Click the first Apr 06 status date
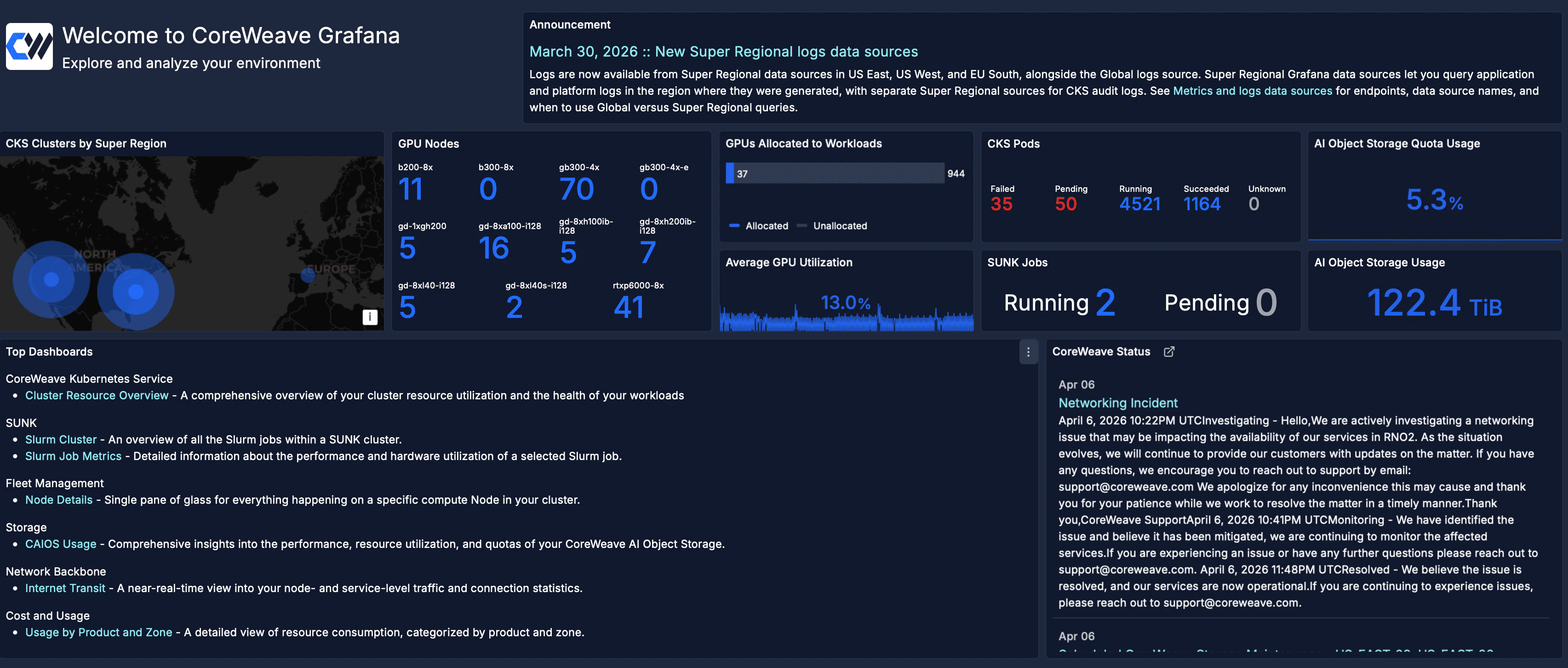The width and height of the screenshot is (1568, 668). point(1076,385)
